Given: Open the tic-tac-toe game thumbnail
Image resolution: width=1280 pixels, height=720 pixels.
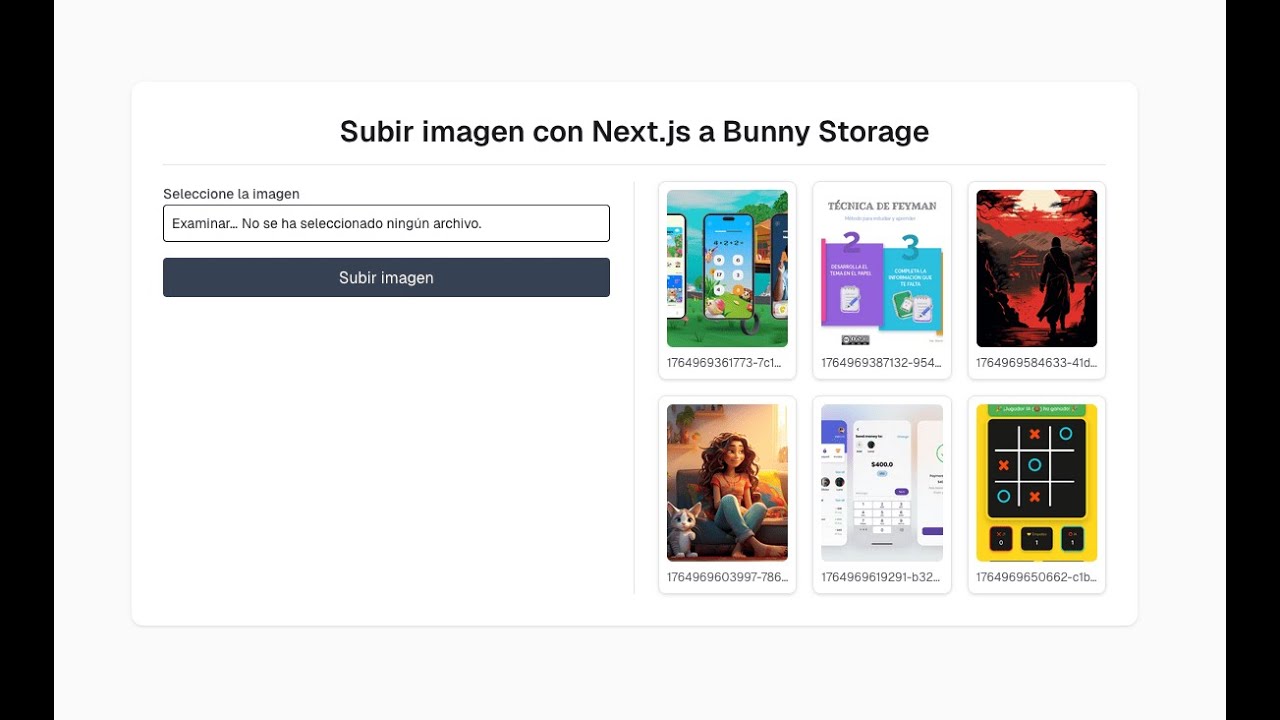Looking at the screenshot, I should 1036,483.
